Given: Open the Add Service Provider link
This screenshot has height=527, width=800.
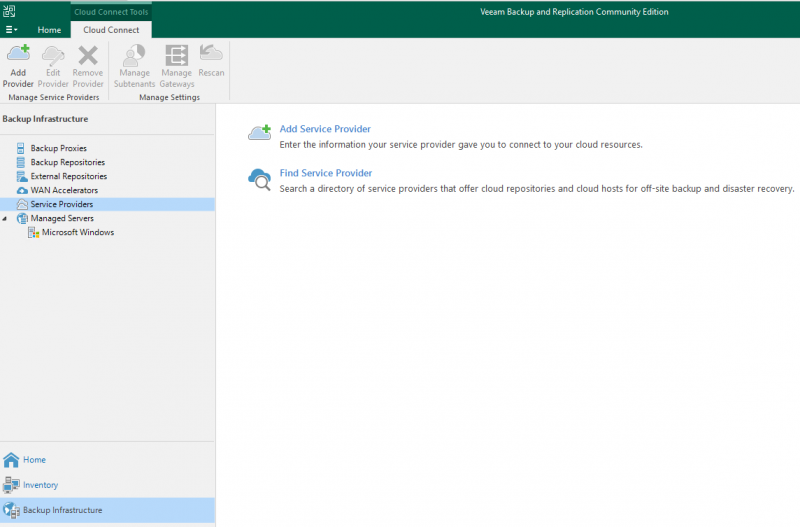Looking at the screenshot, I should [325, 129].
